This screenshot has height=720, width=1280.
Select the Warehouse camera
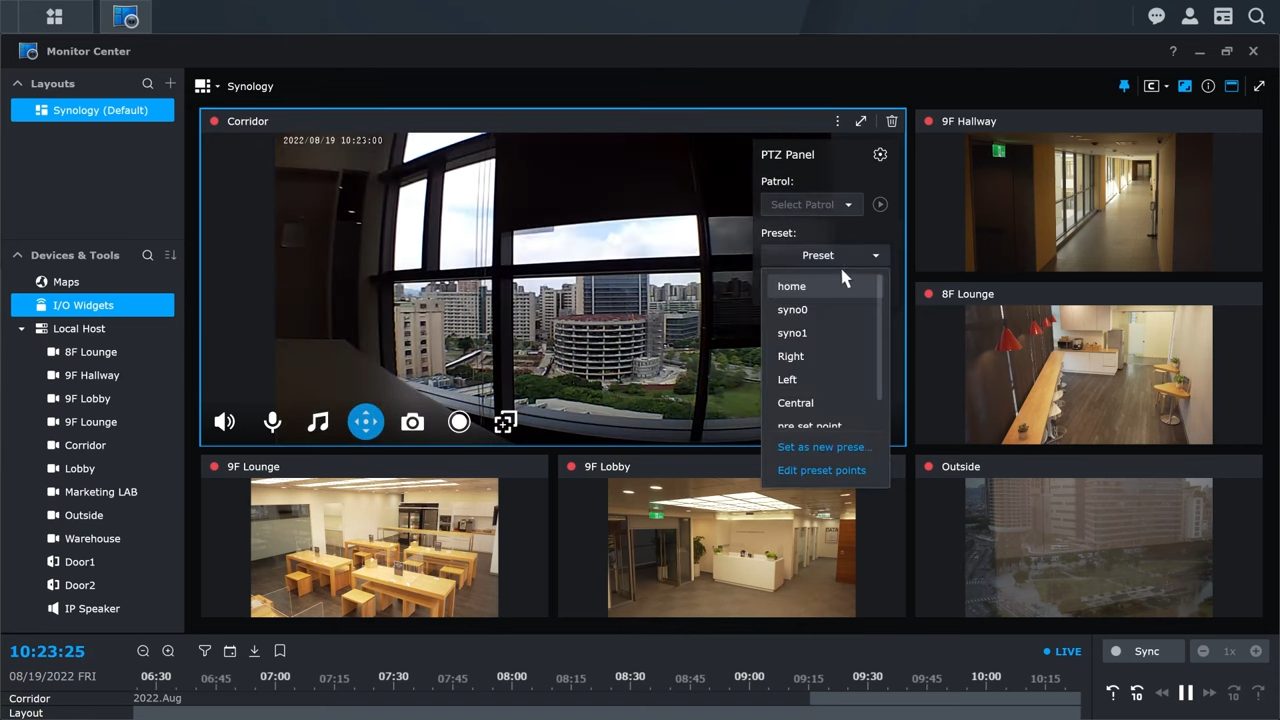(92, 539)
